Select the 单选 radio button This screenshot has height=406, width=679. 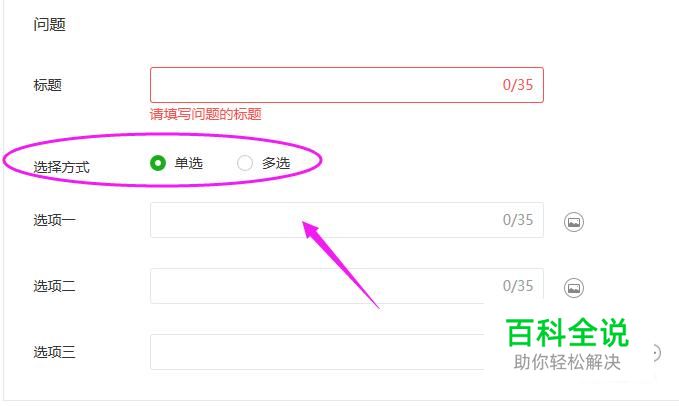tap(158, 163)
